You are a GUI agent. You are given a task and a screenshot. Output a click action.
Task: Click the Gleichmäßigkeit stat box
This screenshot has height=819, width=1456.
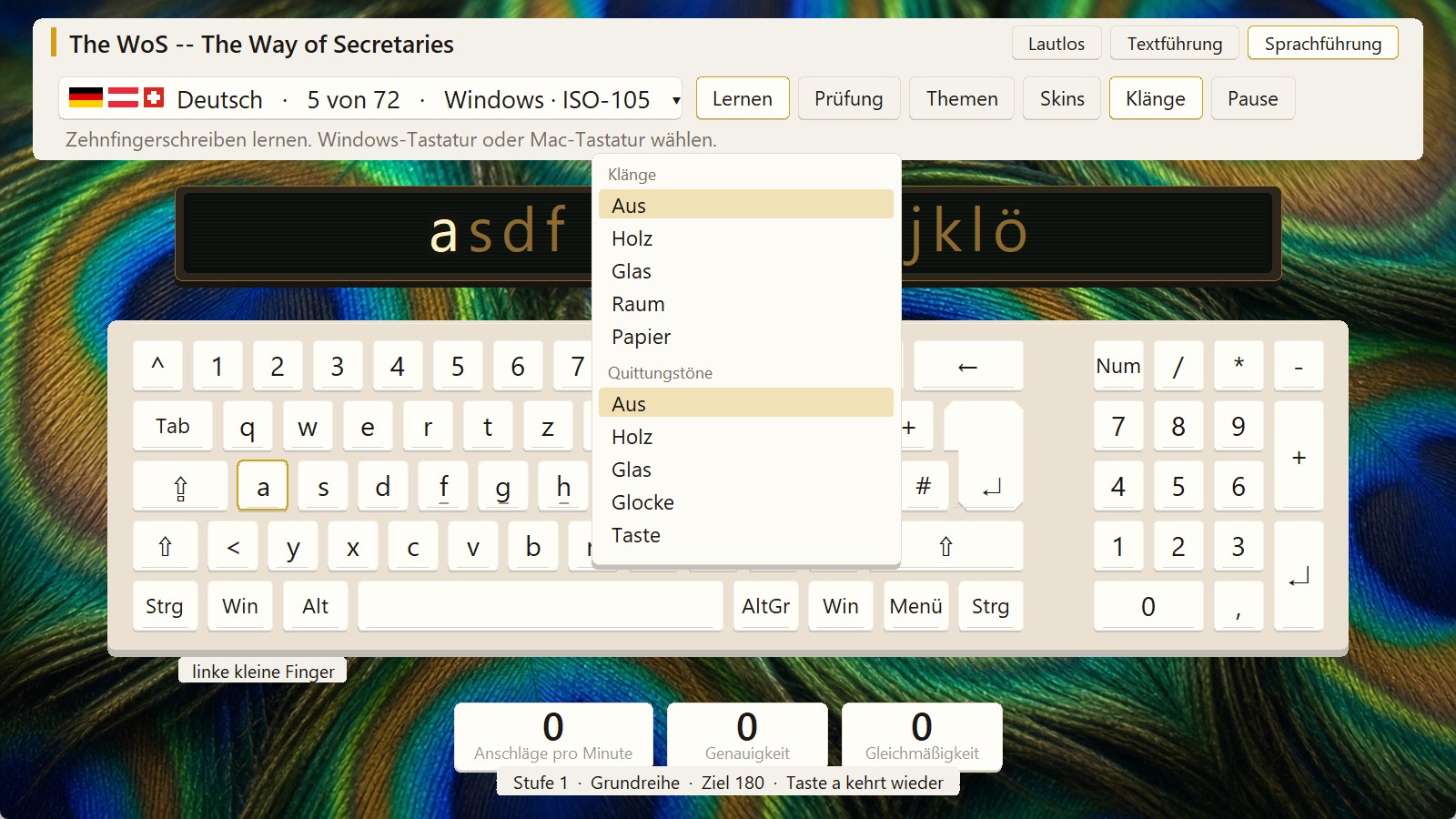tap(922, 736)
